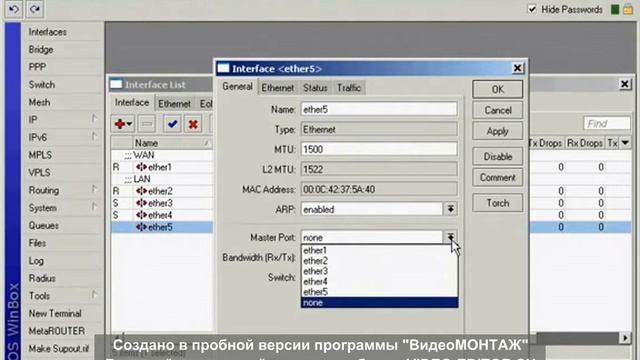The height and width of the screenshot is (360, 640).
Task: Open VPLS in the sidebar
Action: (x=39, y=173)
